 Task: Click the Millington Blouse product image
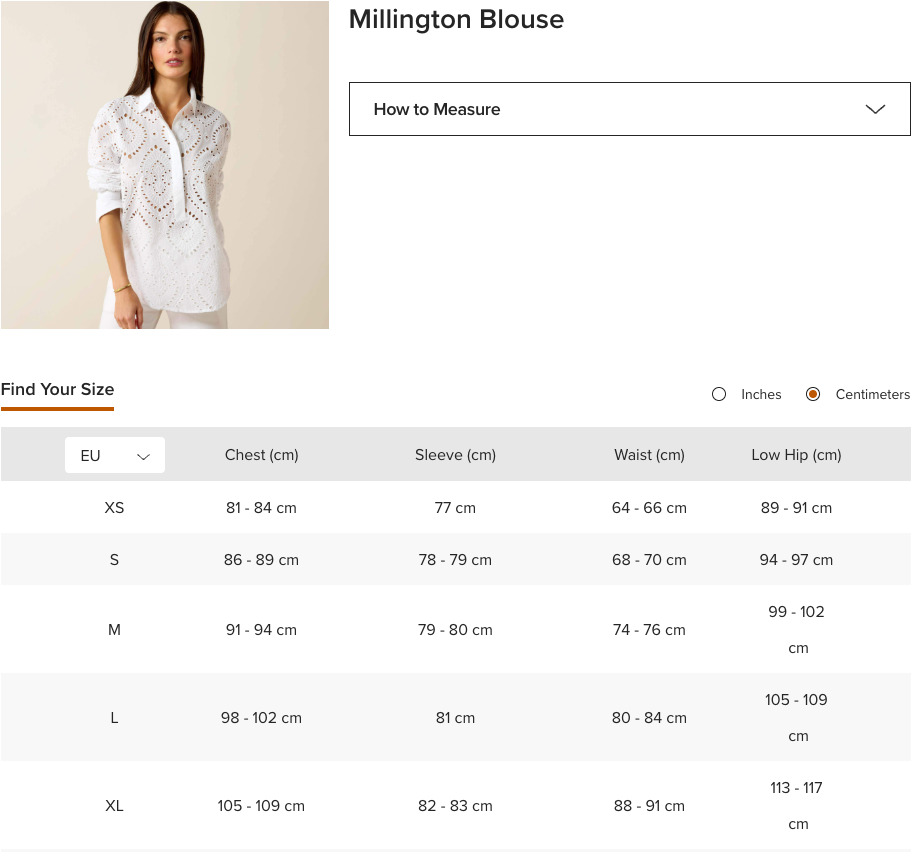coord(165,165)
